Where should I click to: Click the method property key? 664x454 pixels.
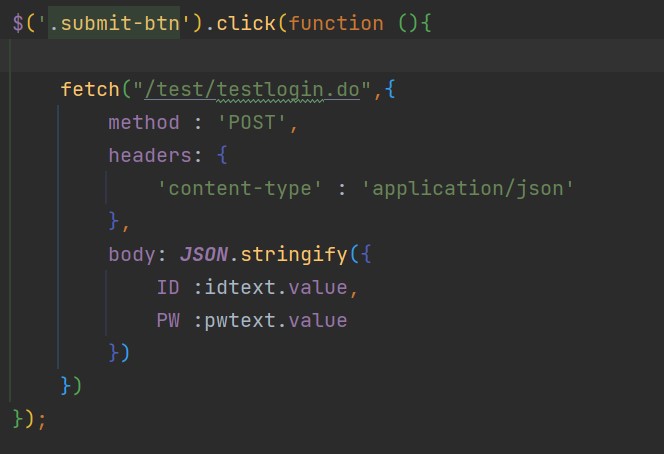[144, 122]
